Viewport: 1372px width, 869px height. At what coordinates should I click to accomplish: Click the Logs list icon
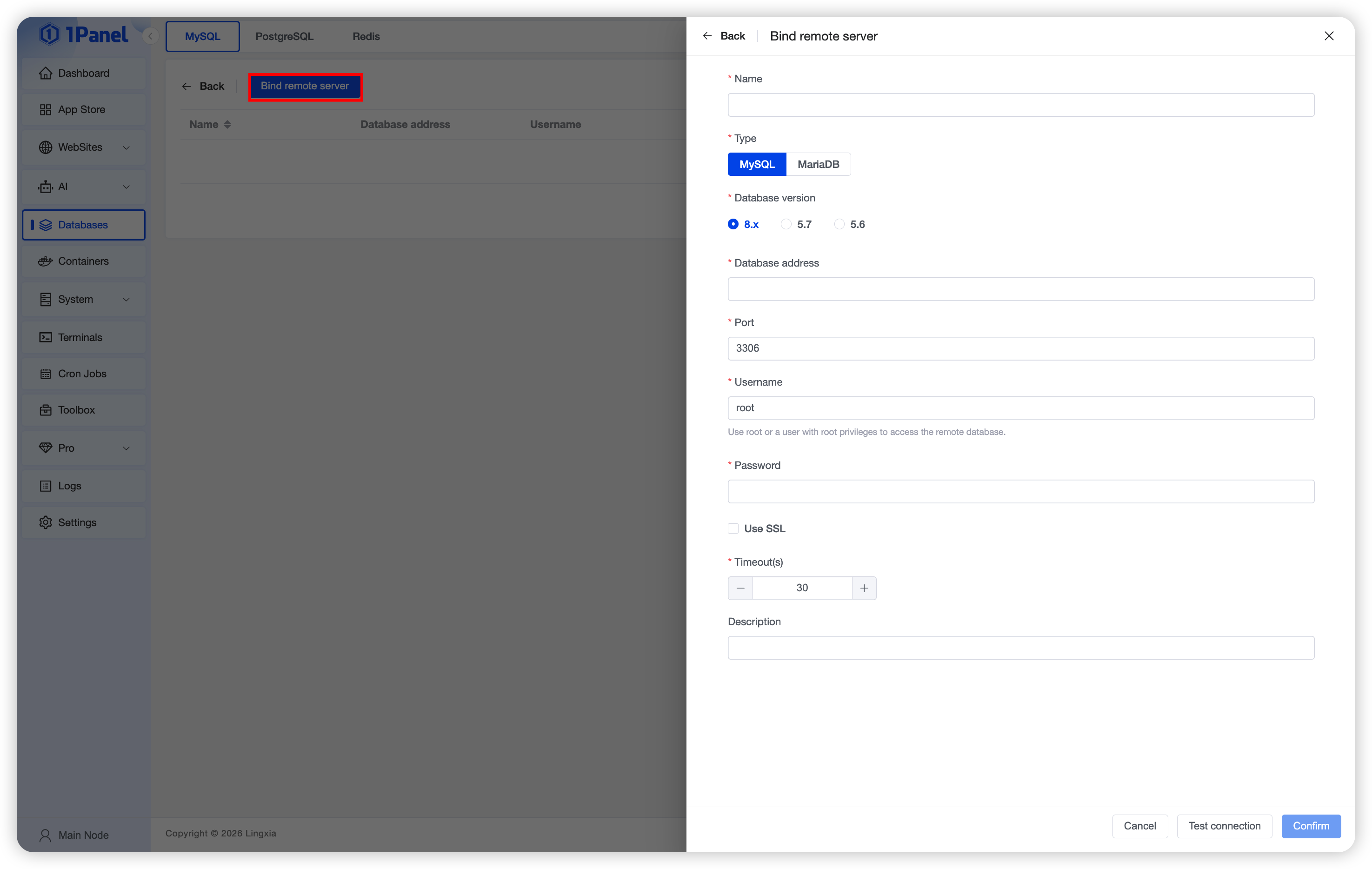46,486
